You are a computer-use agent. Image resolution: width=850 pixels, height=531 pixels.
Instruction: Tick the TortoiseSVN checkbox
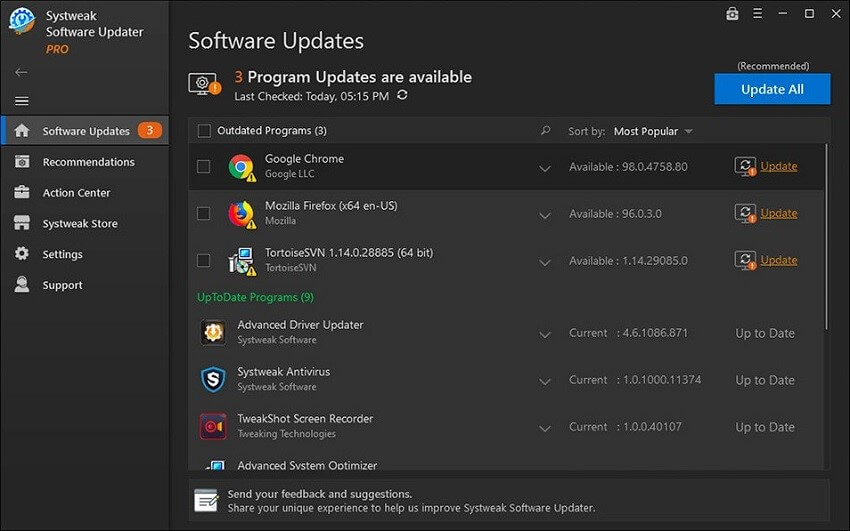203,261
